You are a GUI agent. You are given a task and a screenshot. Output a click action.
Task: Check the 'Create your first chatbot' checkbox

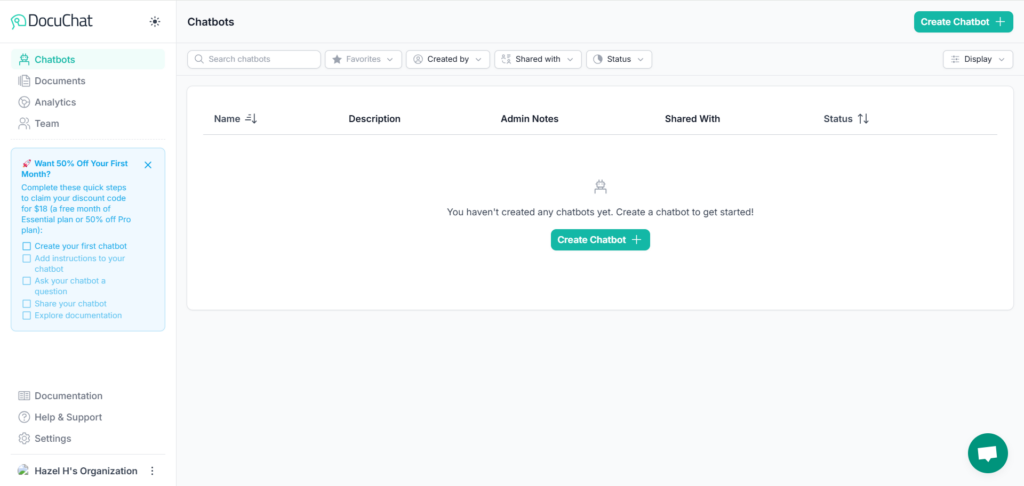(x=27, y=246)
